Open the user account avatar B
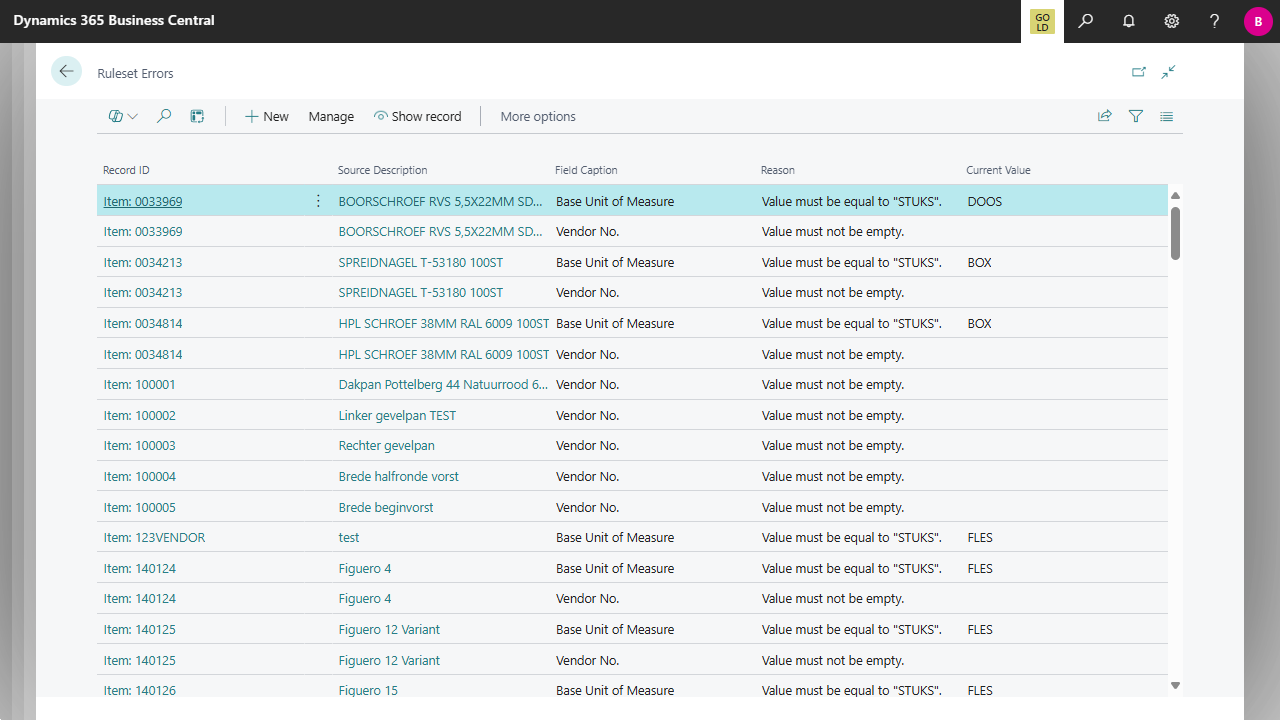 1258,21
